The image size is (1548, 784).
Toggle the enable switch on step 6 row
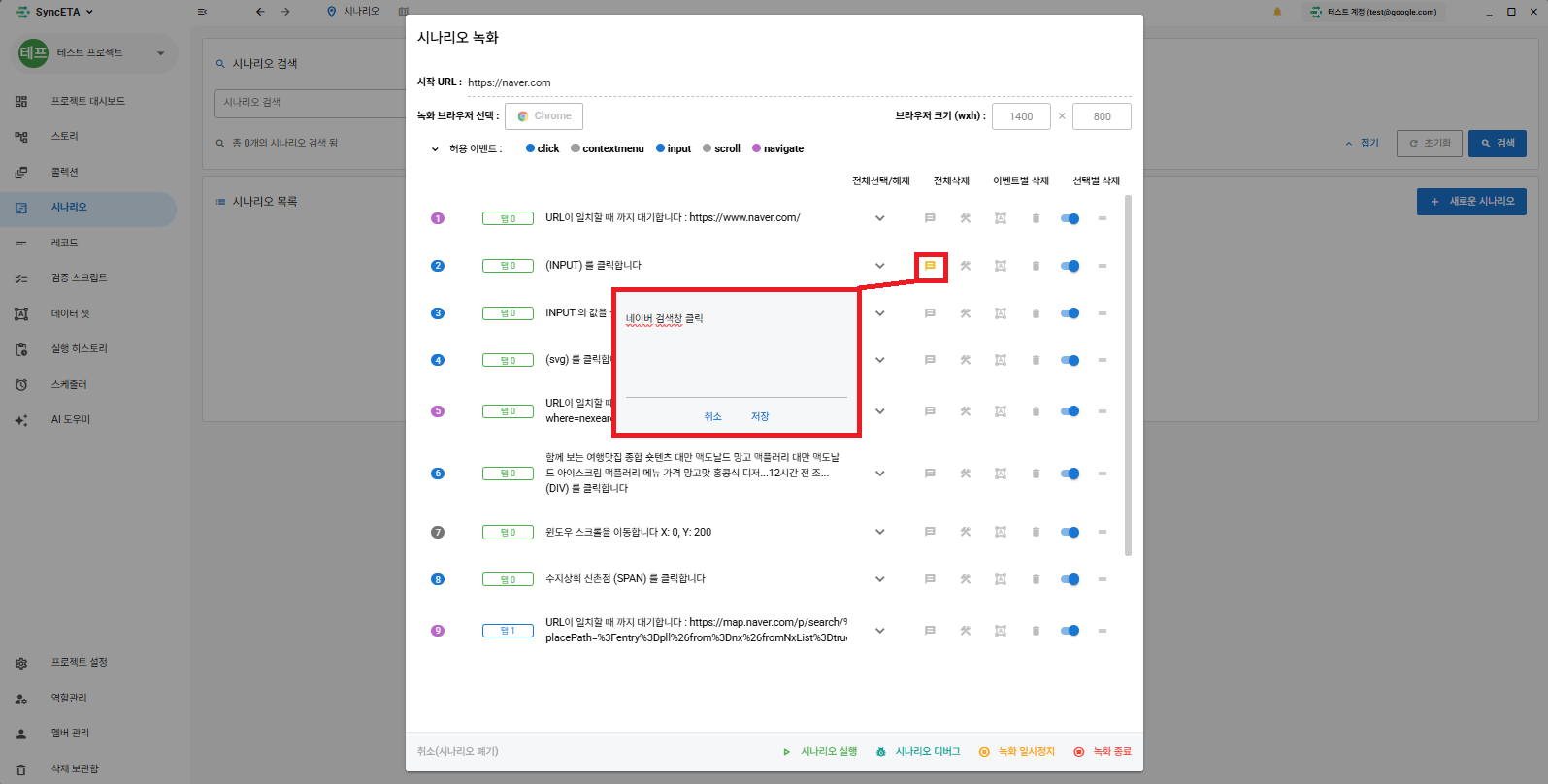[1070, 474]
